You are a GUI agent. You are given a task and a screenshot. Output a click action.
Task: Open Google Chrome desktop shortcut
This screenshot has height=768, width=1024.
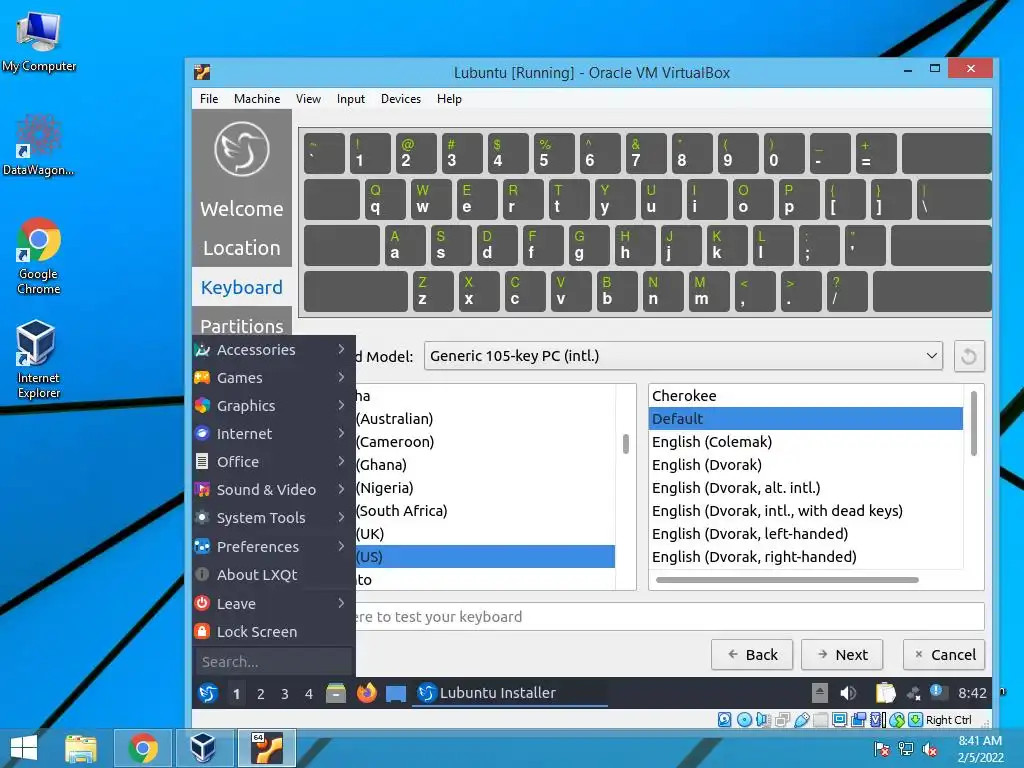tap(39, 256)
